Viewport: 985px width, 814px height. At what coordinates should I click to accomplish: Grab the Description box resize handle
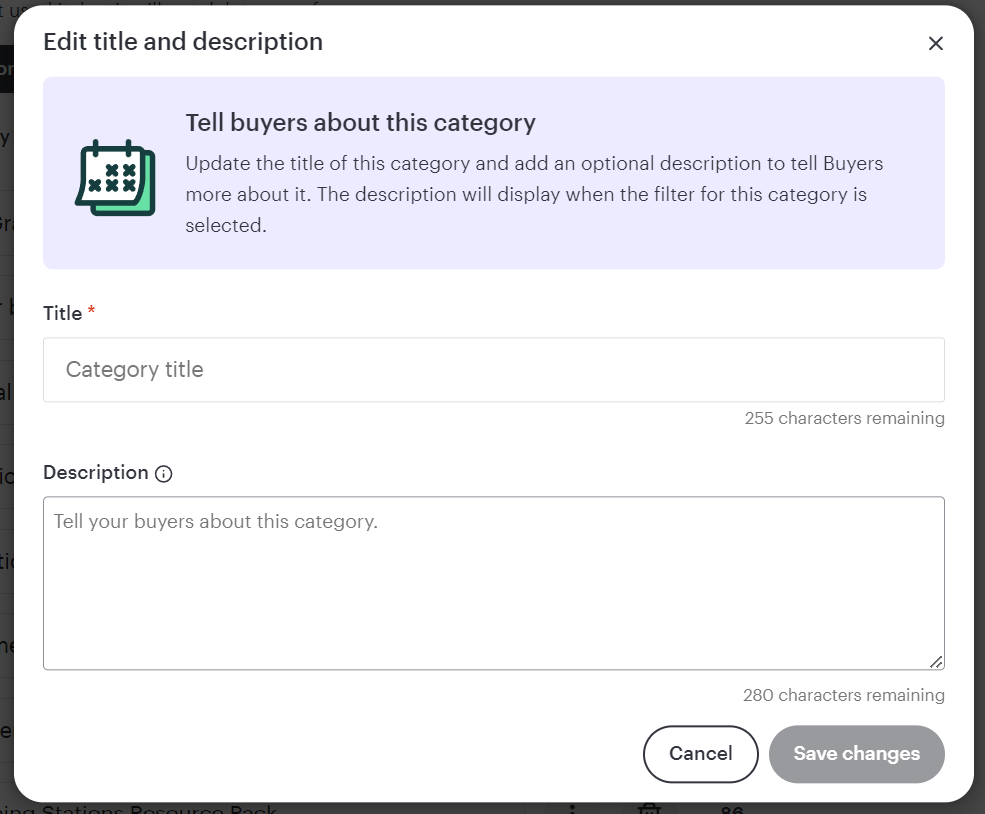click(935, 661)
